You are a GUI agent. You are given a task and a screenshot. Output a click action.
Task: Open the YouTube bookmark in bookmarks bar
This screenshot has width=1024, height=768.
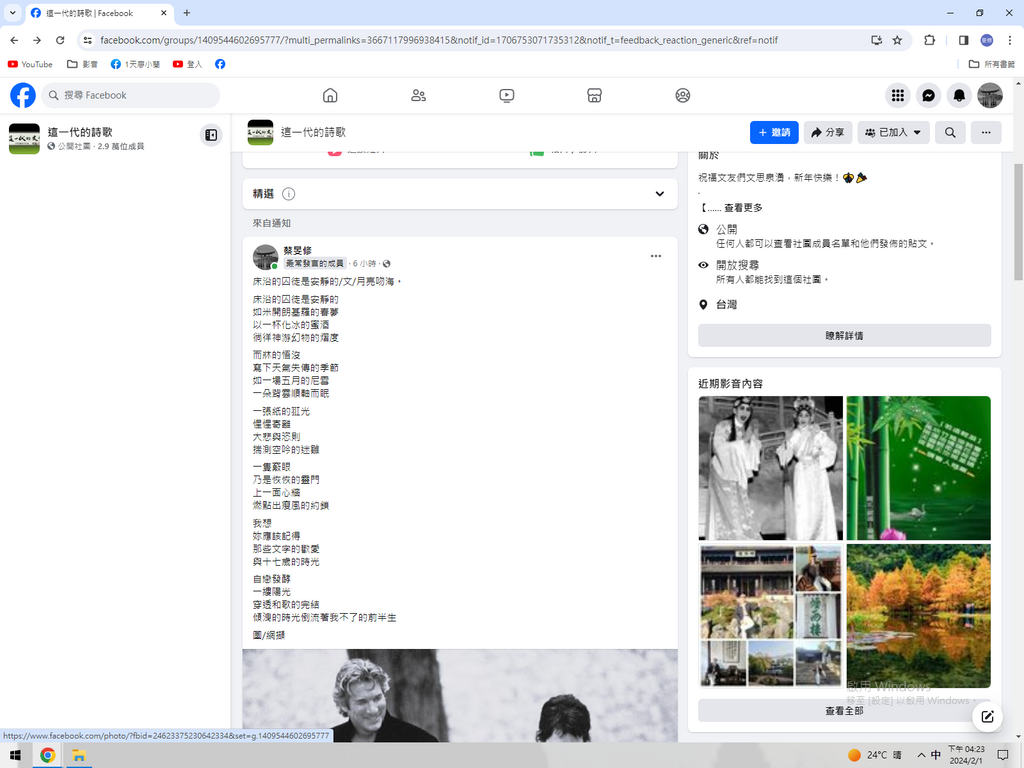[30, 64]
